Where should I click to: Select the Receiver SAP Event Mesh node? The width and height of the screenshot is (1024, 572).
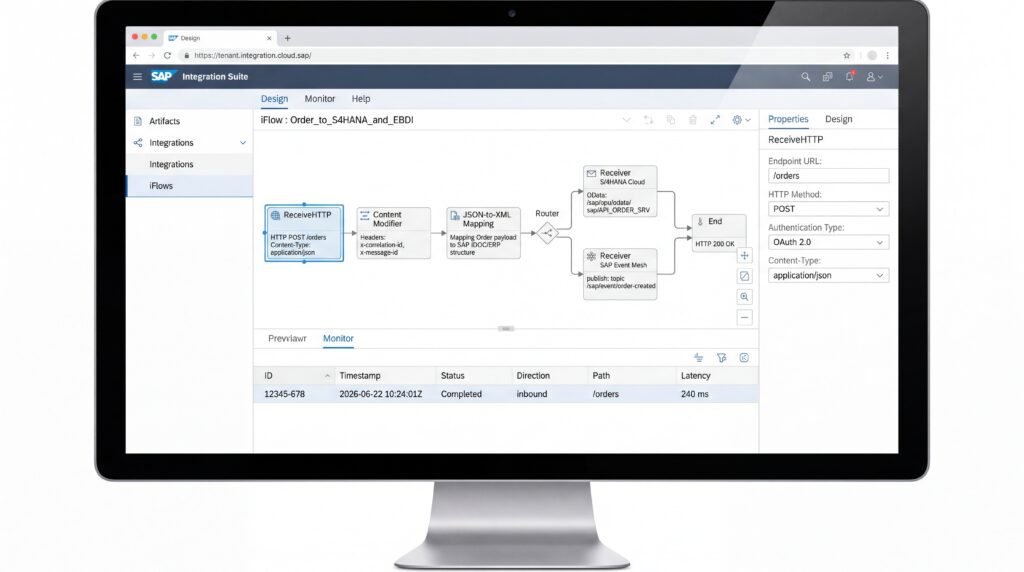click(620, 274)
